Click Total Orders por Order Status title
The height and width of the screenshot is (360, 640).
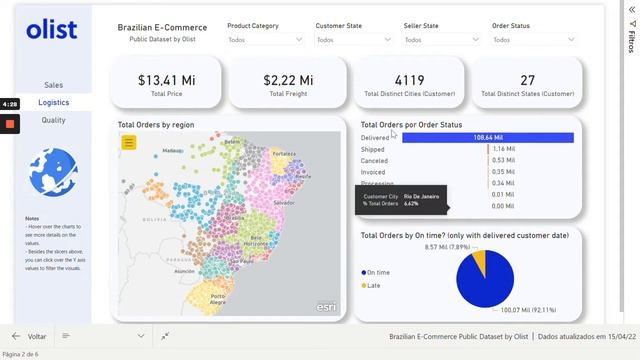(411, 125)
